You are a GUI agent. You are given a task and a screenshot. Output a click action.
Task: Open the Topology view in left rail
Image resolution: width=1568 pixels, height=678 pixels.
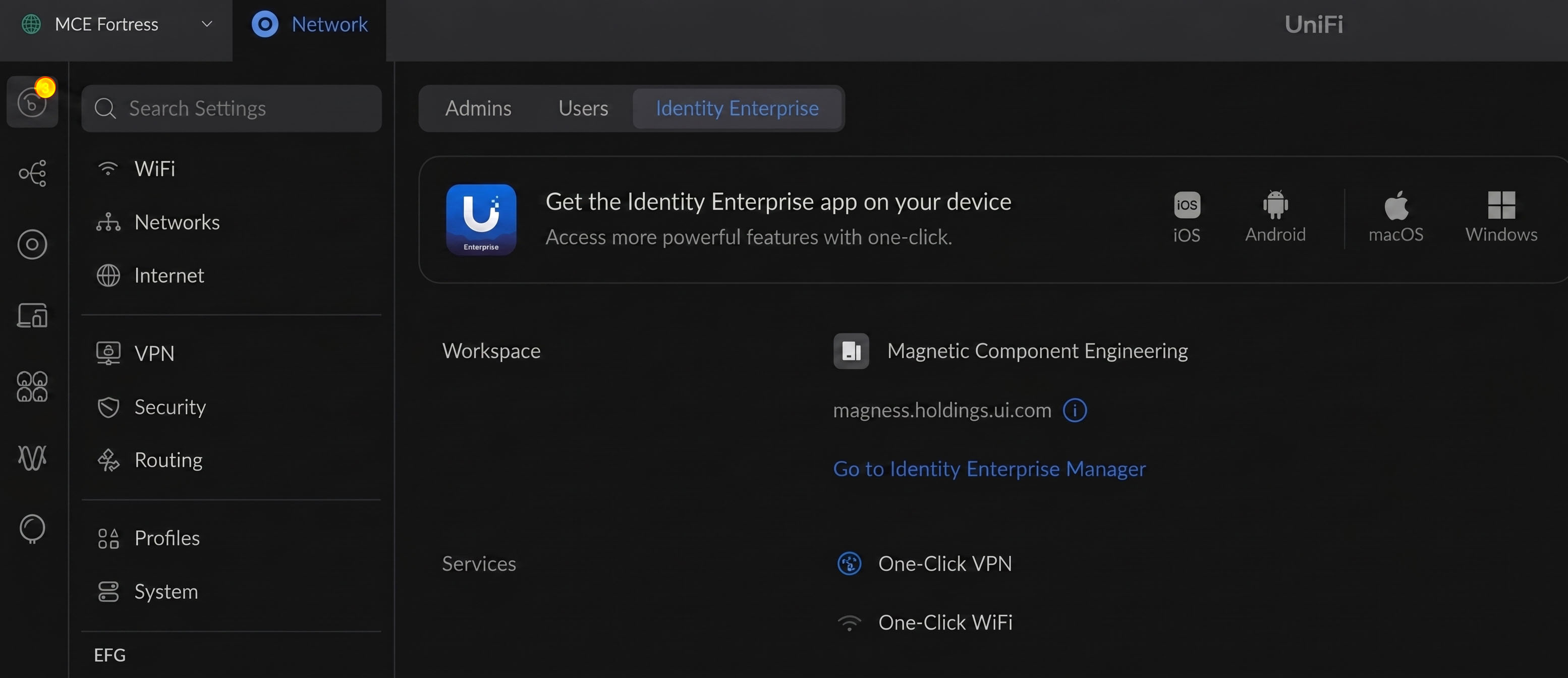pyautogui.click(x=32, y=173)
